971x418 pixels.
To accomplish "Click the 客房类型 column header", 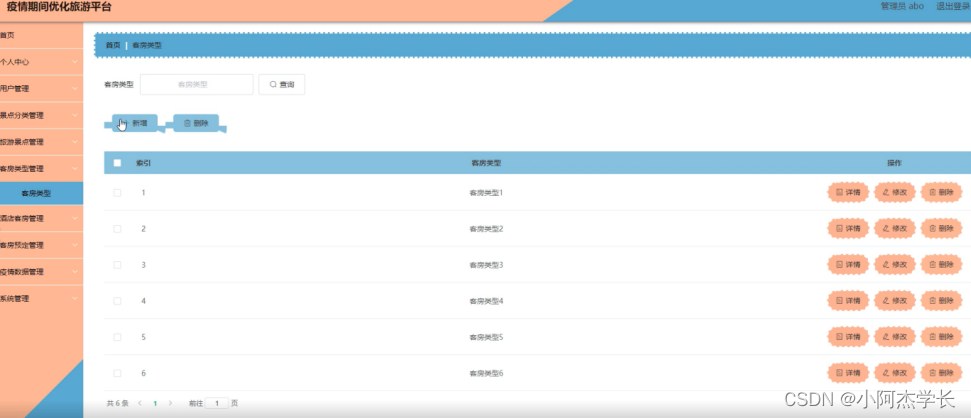I will (486, 163).
